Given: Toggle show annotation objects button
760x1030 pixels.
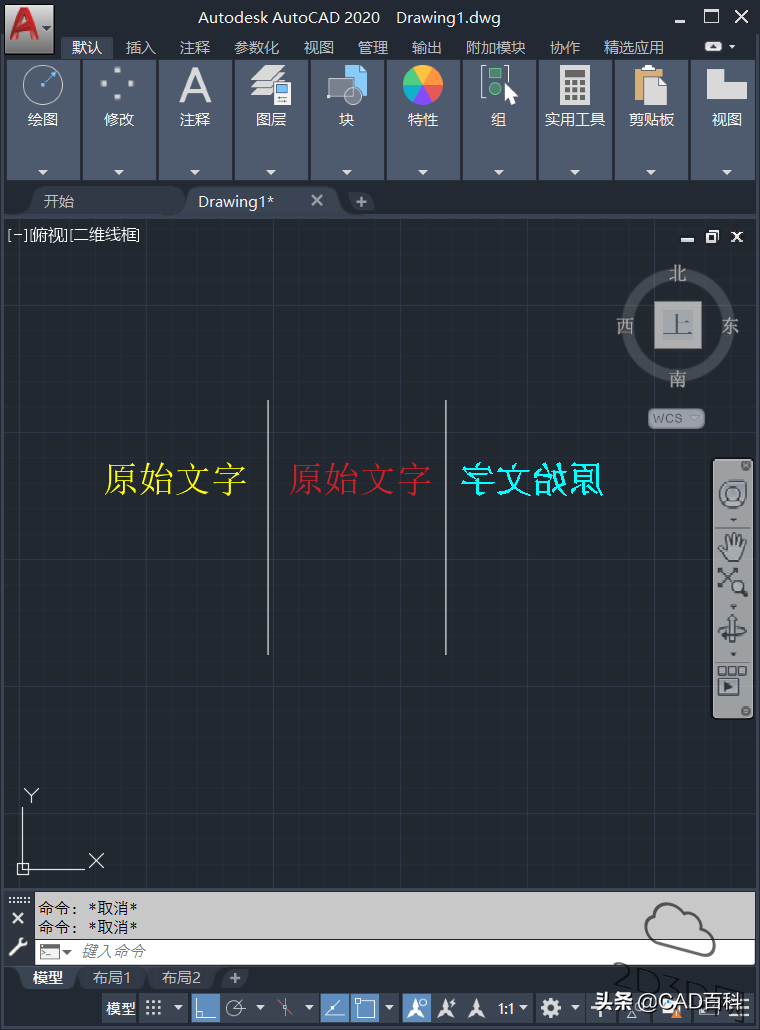Looking at the screenshot, I should coord(416,1007).
